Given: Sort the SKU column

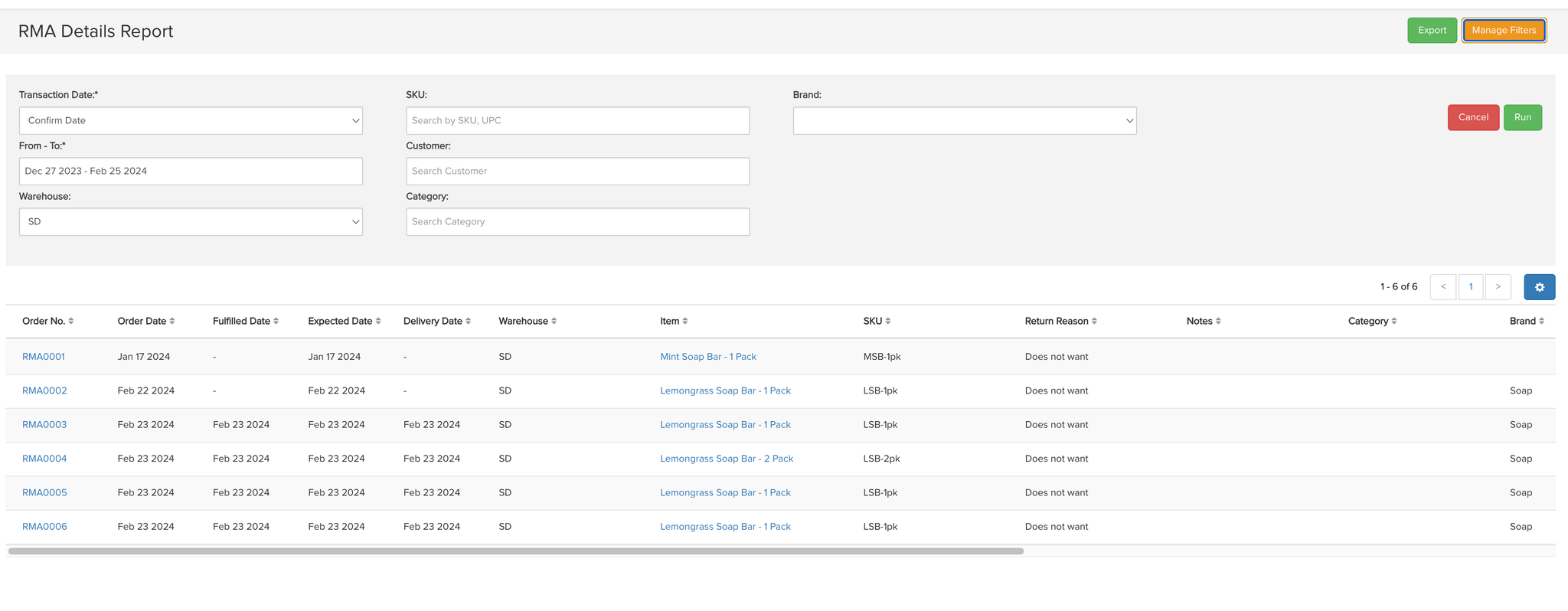Looking at the screenshot, I should point(877,322).
